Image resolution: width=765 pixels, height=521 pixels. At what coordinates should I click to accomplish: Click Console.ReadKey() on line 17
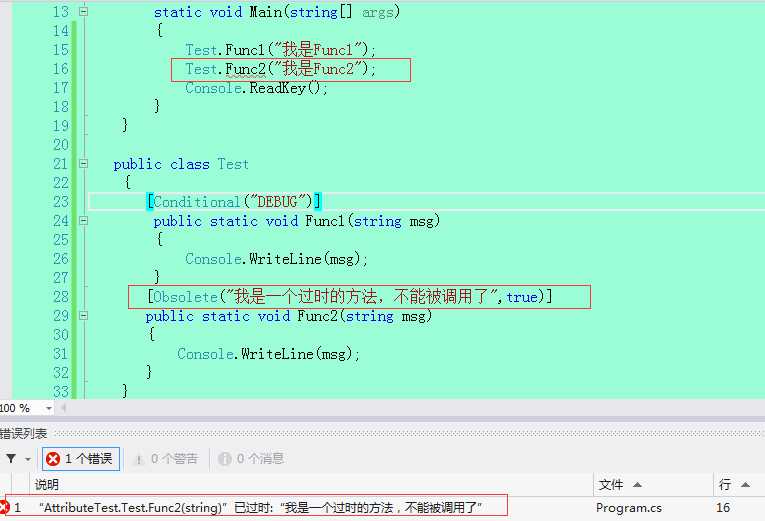click(256, 88)
